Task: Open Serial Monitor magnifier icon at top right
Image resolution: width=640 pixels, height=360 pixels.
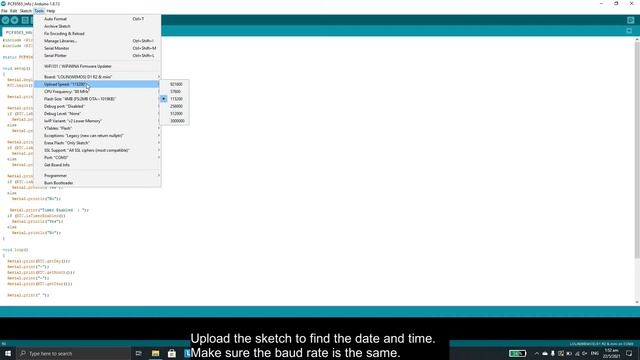Action: [x=631, y=20]
